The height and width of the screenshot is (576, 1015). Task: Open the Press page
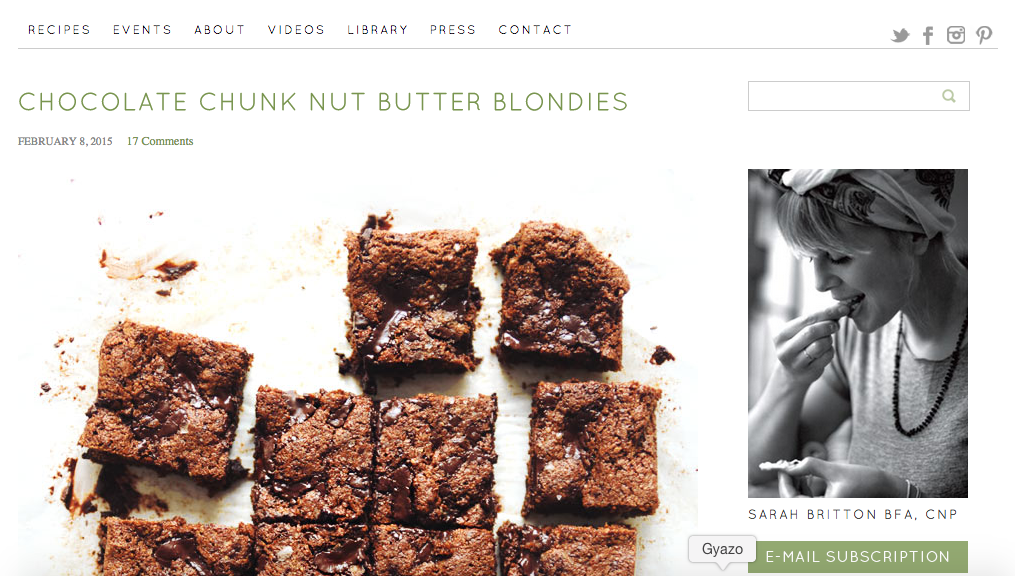(453, 30)
